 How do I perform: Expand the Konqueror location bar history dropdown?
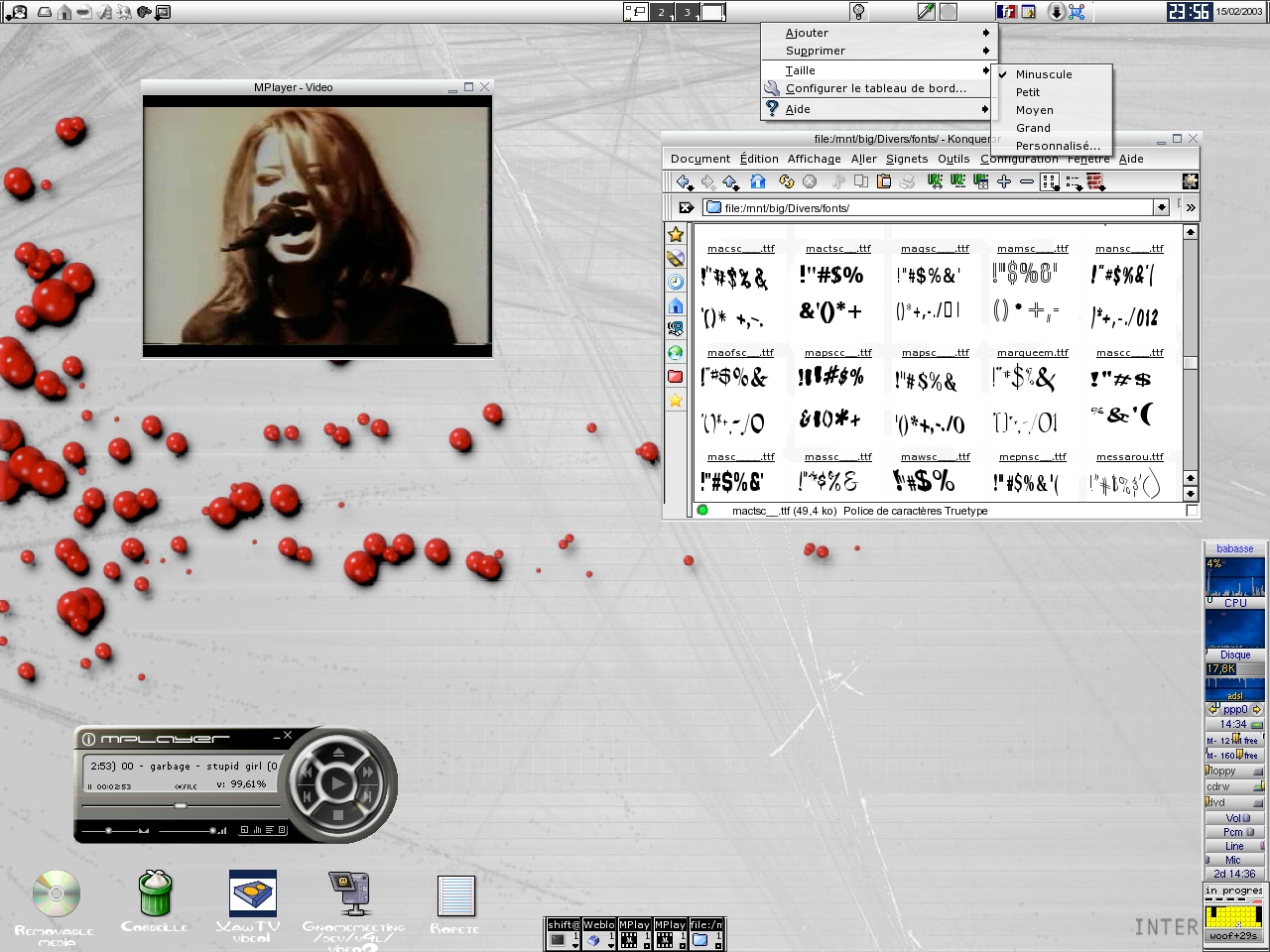pyautogui.click(x=1161, y=208)
